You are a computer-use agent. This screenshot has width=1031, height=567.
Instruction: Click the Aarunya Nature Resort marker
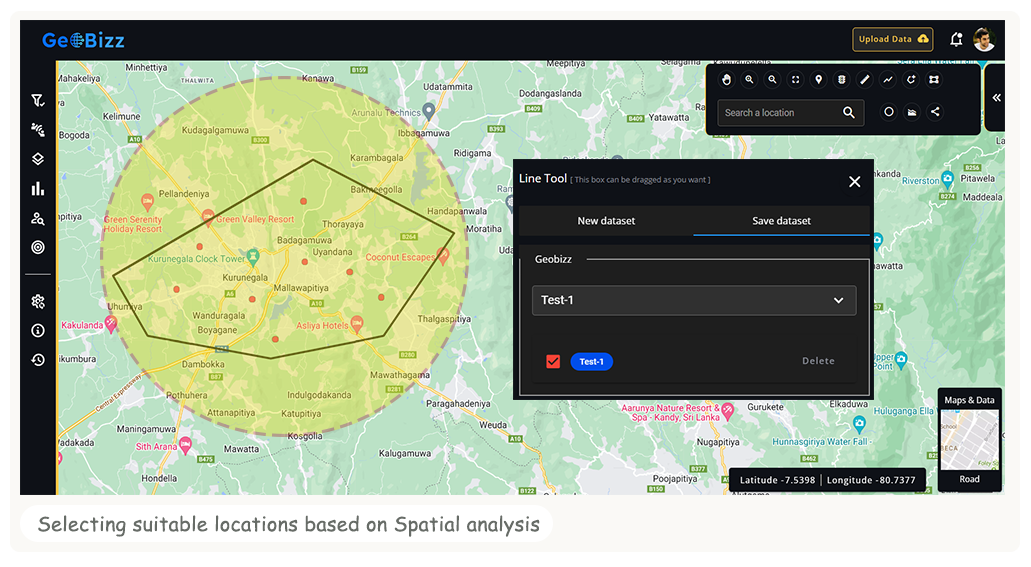[x=727, y=411]
